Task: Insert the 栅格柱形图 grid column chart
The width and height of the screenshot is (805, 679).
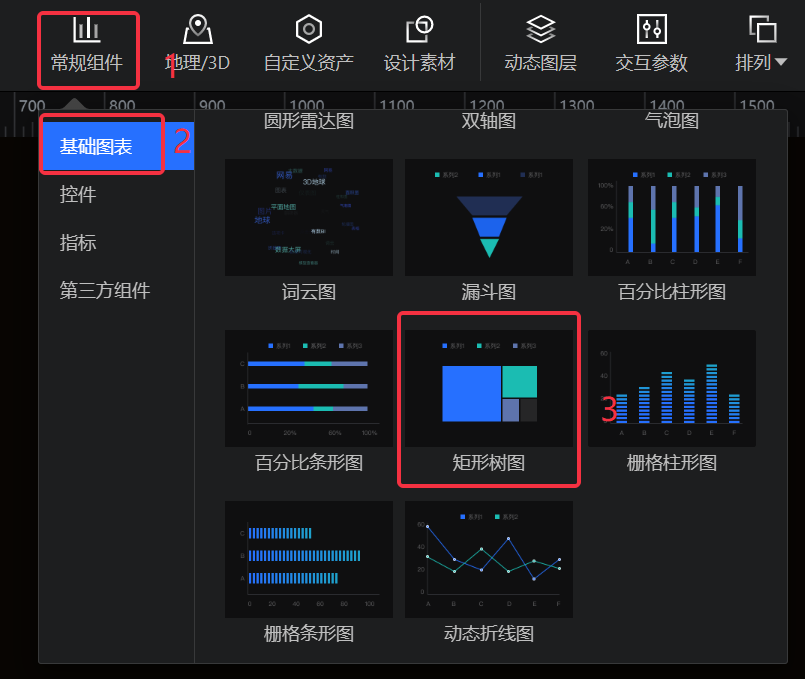Action: (671, 388)
